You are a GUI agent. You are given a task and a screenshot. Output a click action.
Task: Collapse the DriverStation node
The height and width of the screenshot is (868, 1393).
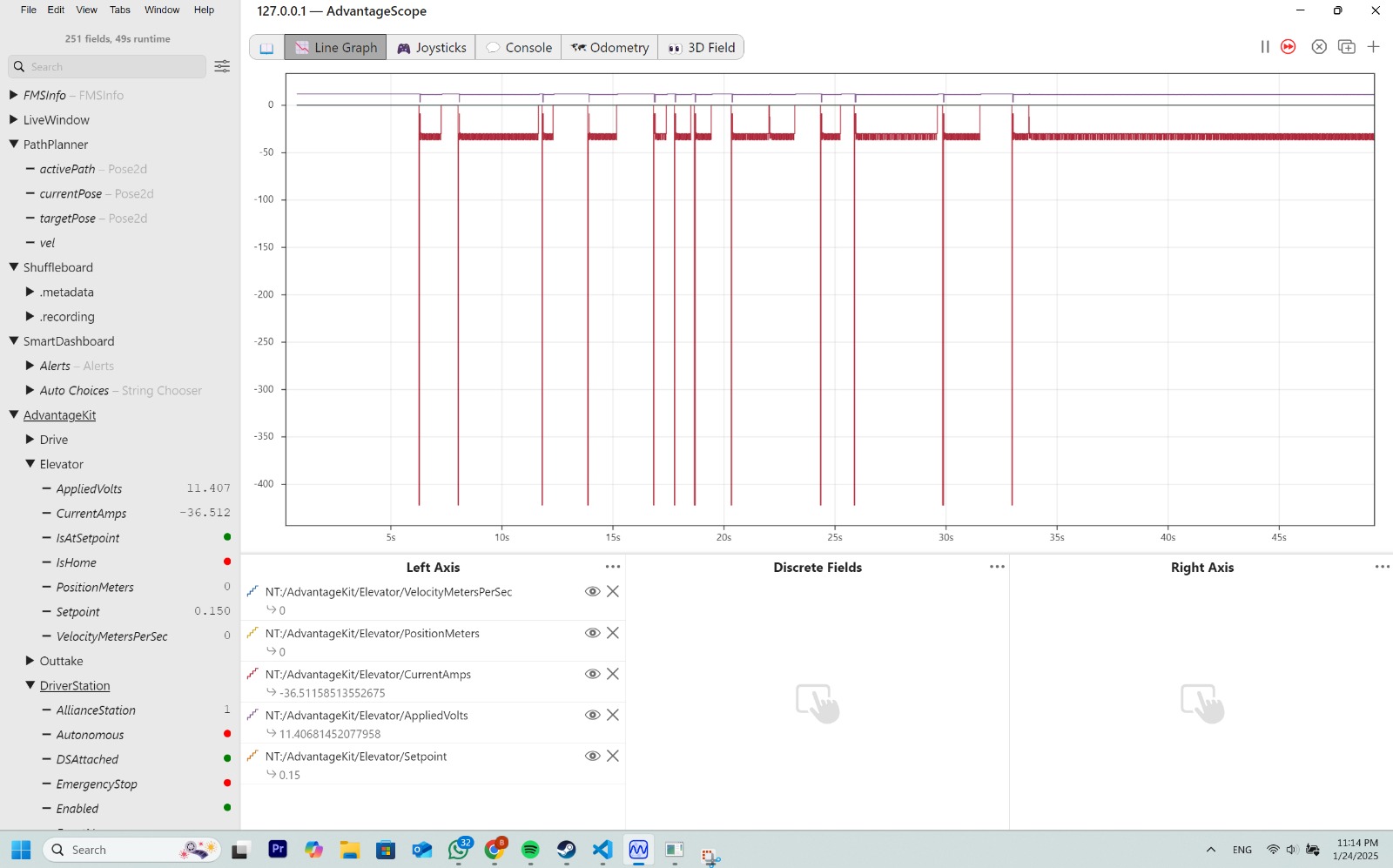coord(30,685)
